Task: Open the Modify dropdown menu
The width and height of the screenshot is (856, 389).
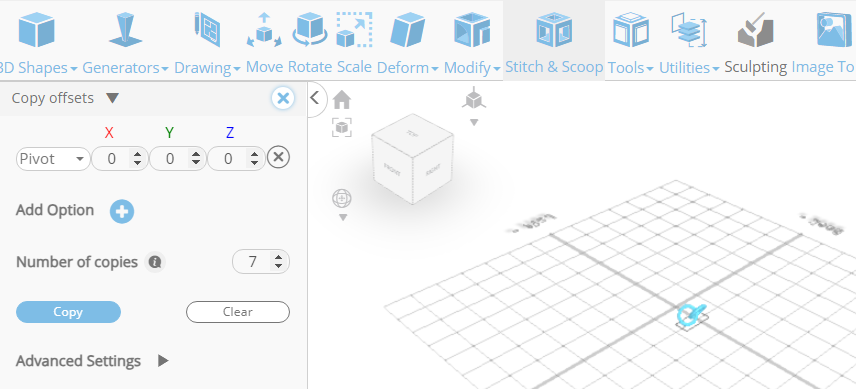Action: [x=496, y=69]
